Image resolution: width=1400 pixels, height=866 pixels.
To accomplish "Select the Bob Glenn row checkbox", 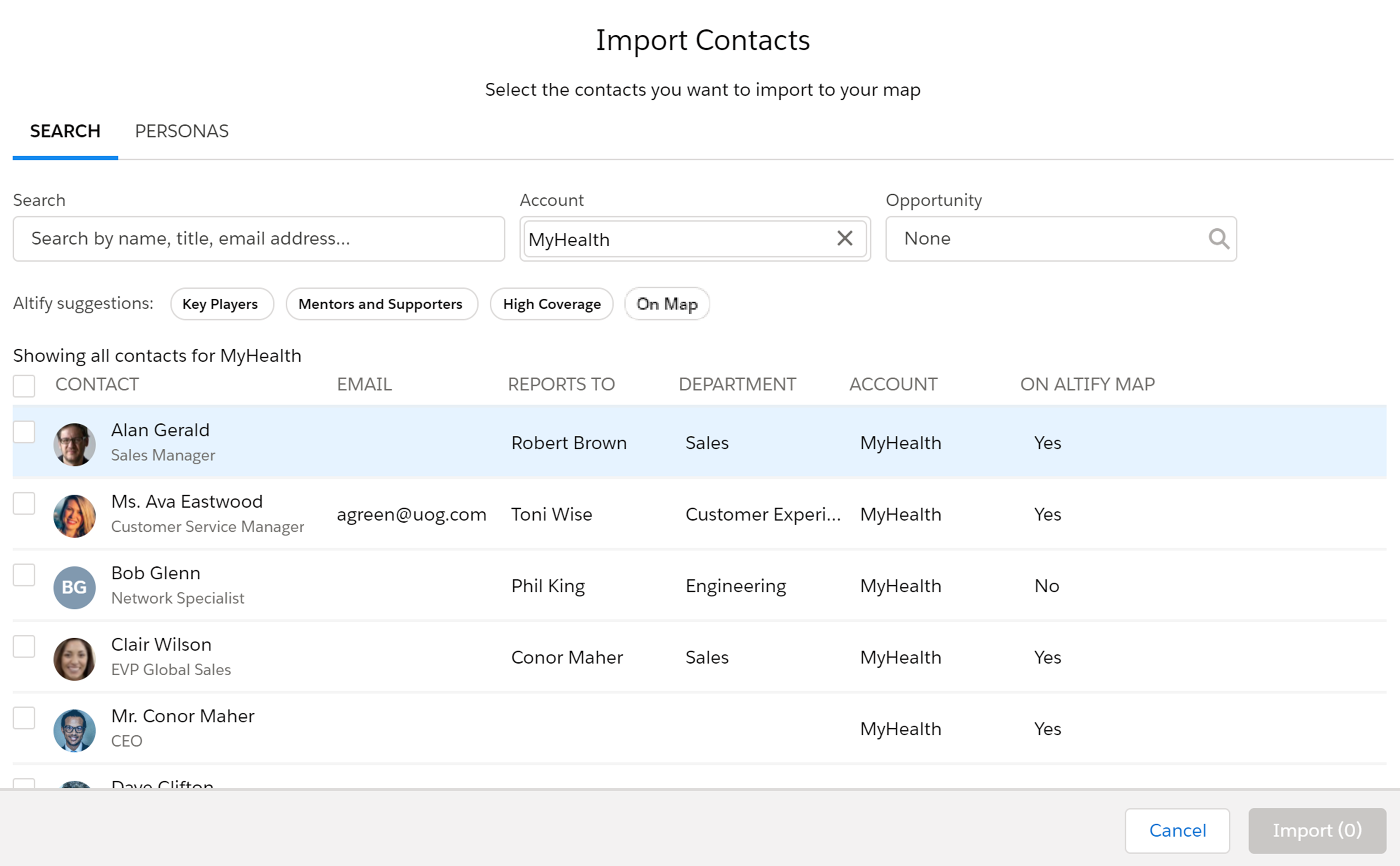I will pos(24,575).
